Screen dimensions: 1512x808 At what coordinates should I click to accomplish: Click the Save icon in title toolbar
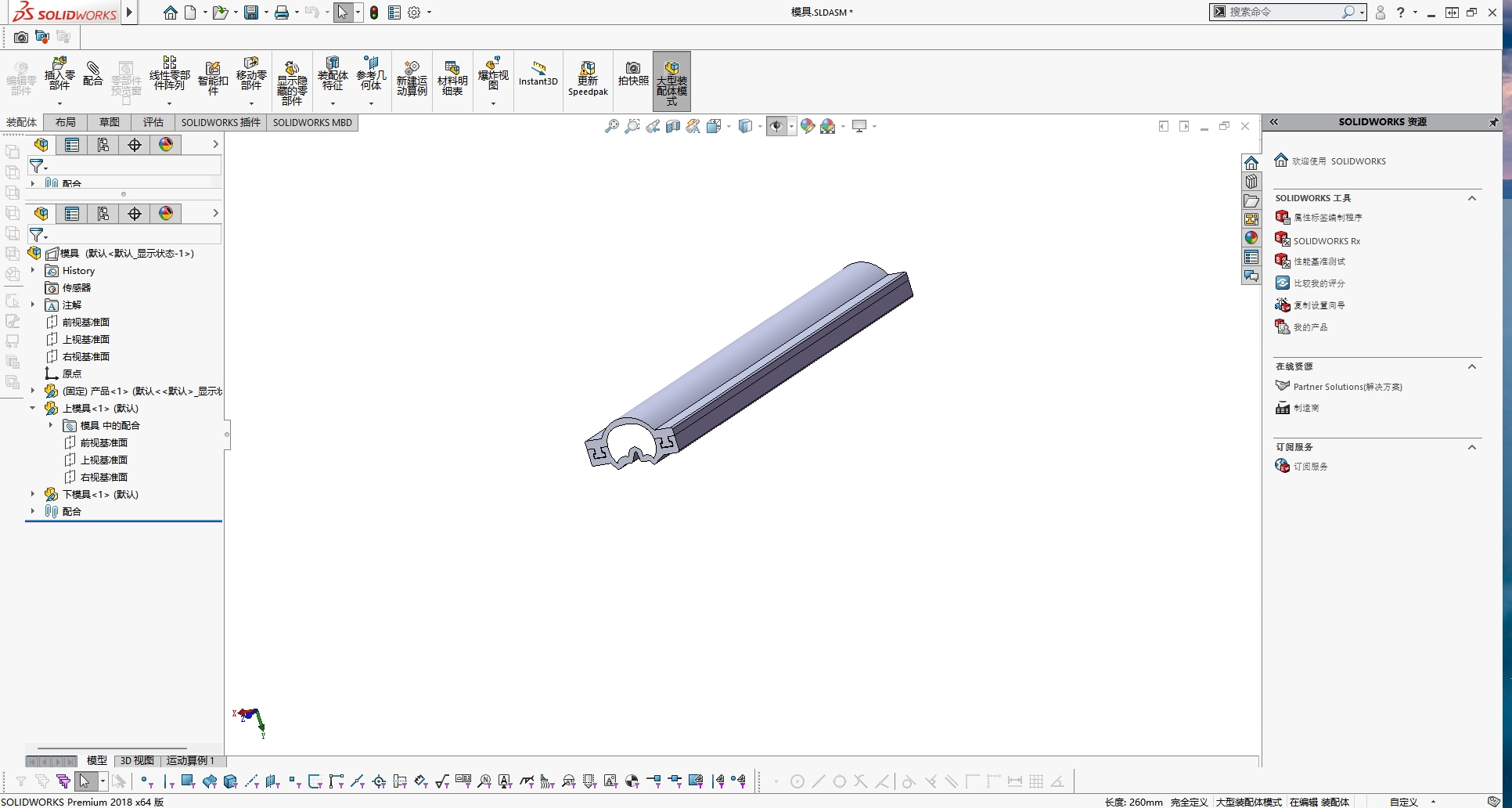coord(250,13)
